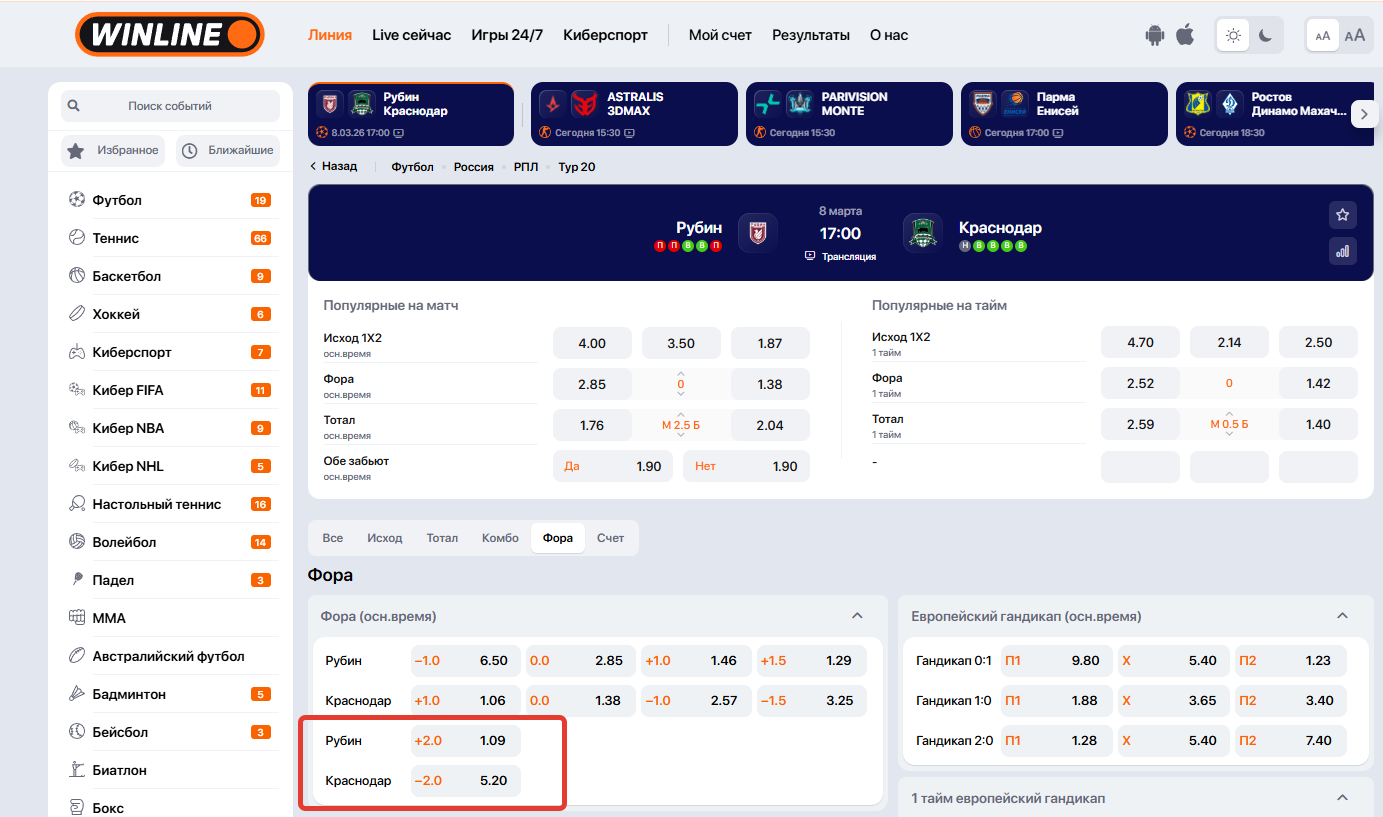Switch to the Тотал market tab
This screenshot has height=817, width=1383.
(x=441, y=538)
